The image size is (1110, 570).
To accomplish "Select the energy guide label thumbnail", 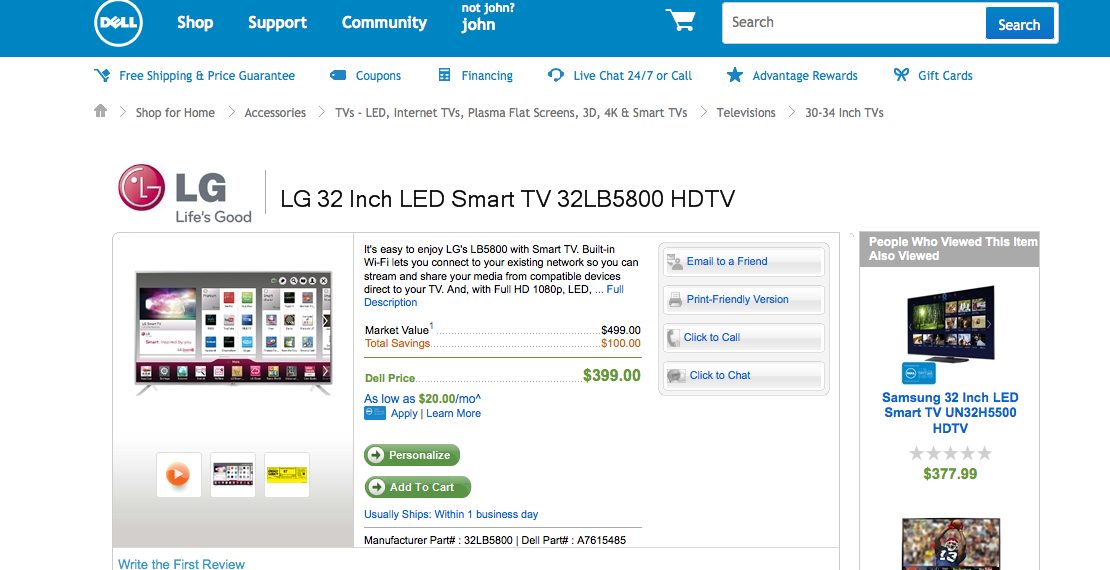I will pyautogui.click(x=287, y=474).
